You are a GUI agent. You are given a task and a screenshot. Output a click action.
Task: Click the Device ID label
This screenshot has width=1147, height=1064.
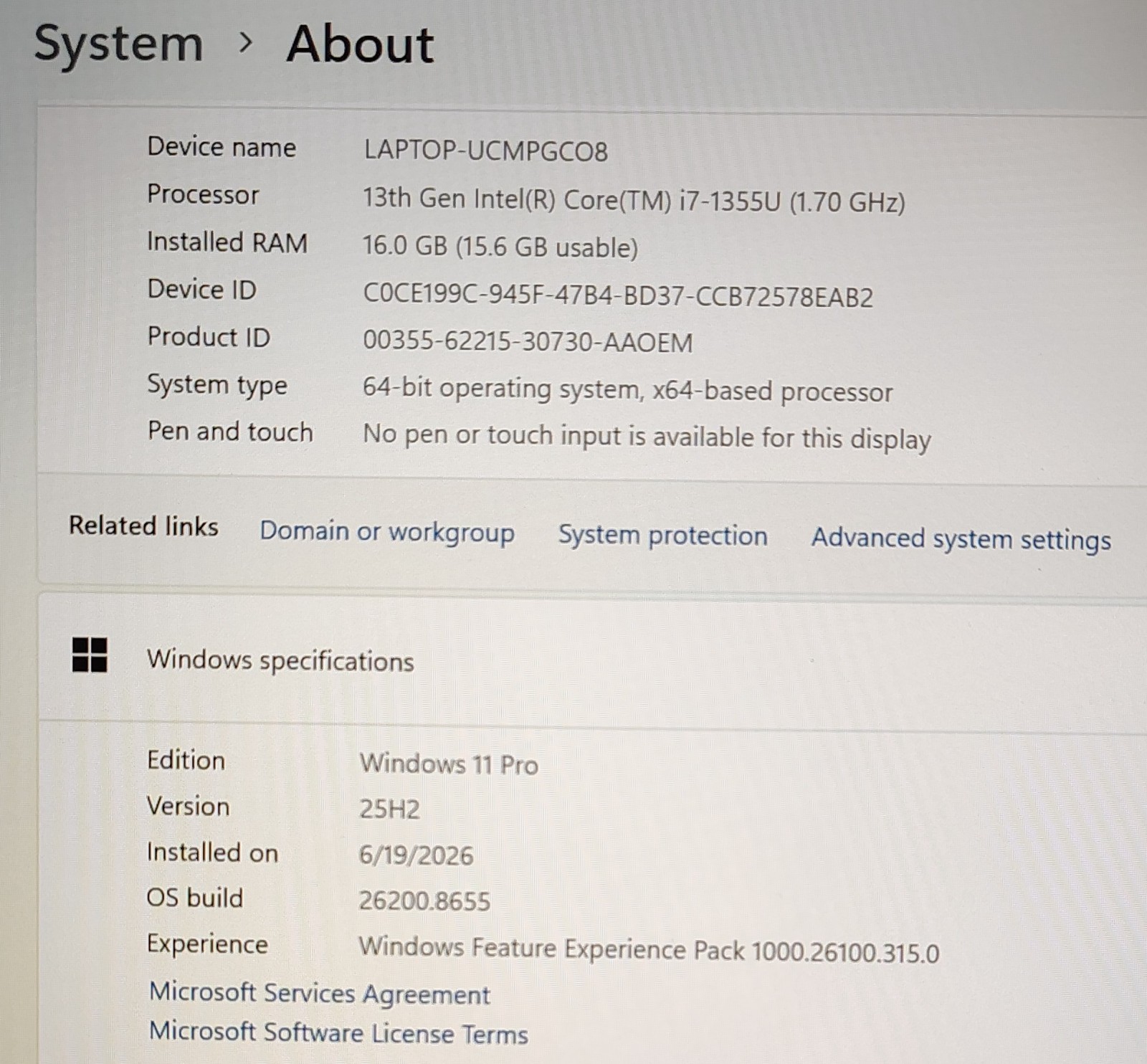click(x=201, y=290)
